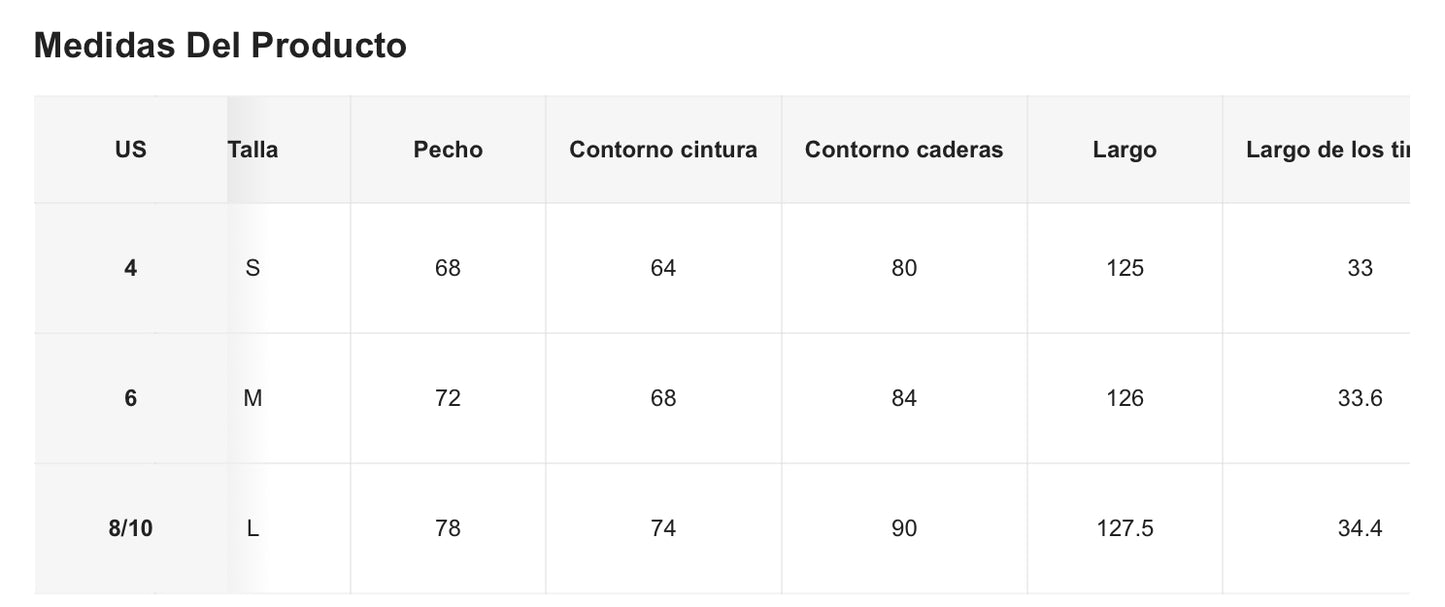Select length value 127.5 cell
This screenshot has width=1445, height=607.
click(x=1124, y=528)
